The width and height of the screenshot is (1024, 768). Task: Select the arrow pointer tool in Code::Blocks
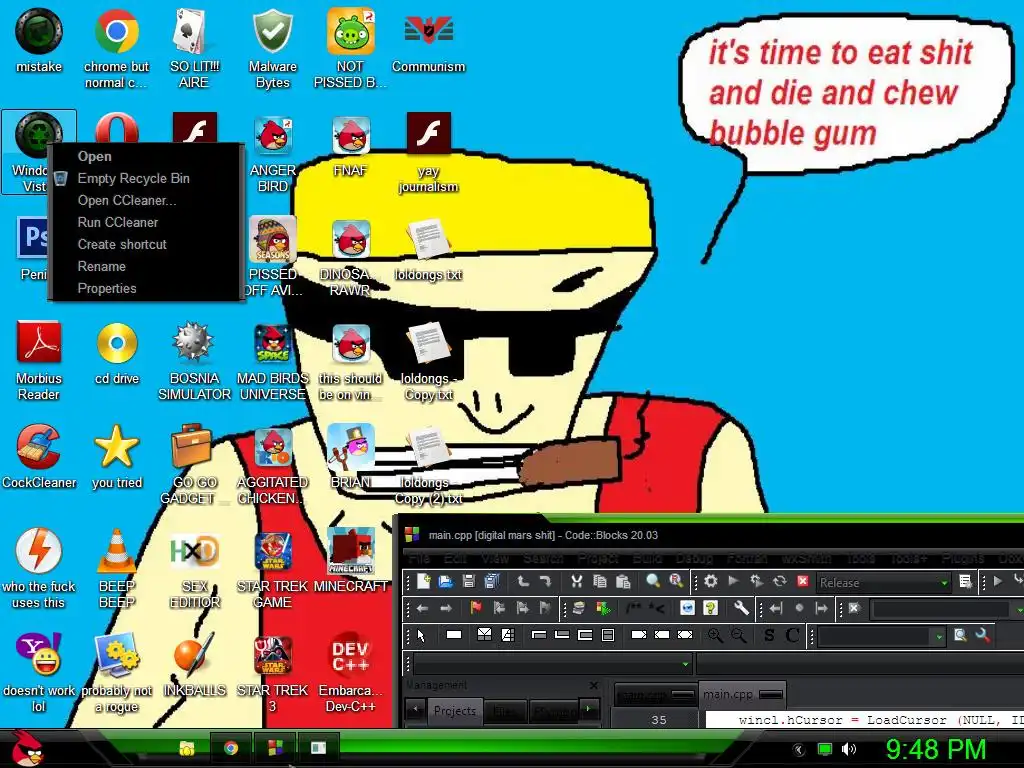tap(421, 635)
